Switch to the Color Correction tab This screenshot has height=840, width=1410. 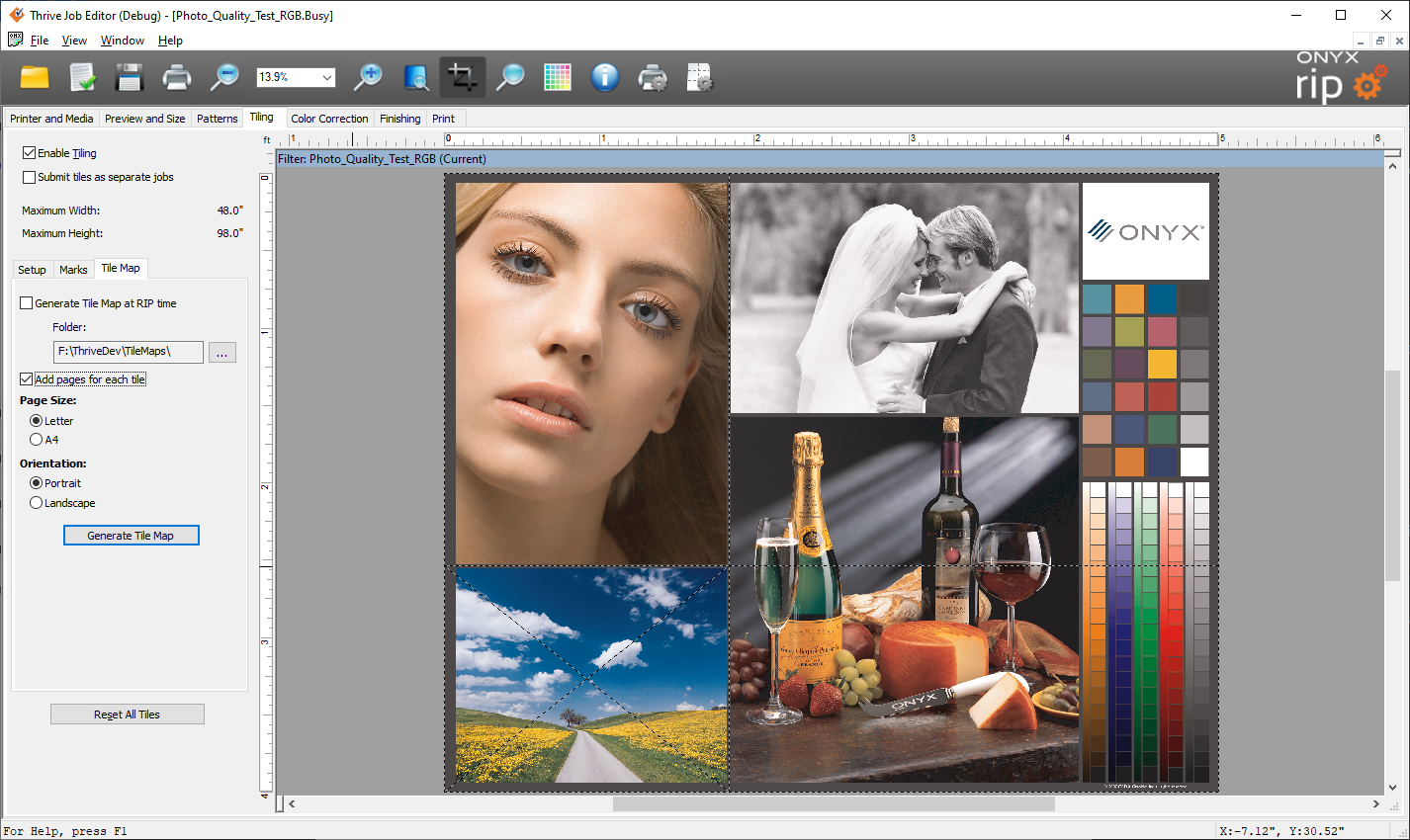329,119
